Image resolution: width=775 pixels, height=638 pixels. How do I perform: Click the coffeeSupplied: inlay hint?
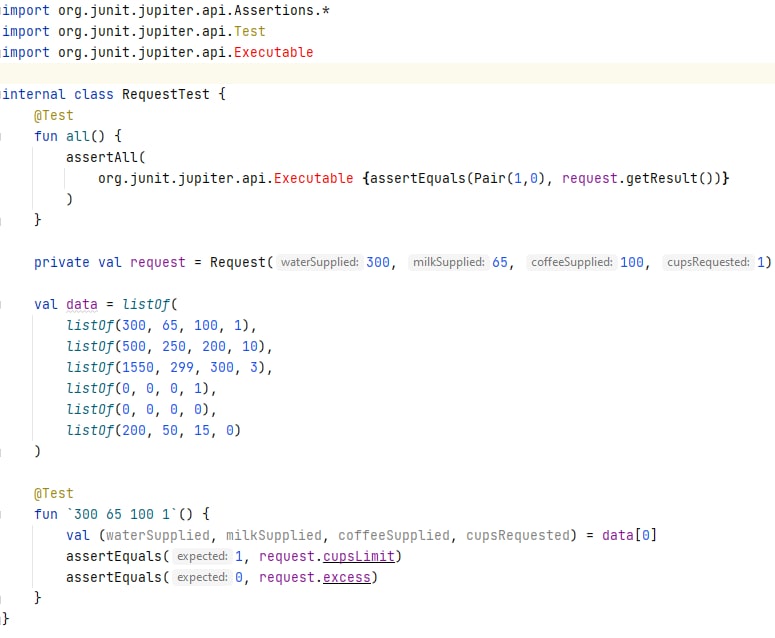572,262
